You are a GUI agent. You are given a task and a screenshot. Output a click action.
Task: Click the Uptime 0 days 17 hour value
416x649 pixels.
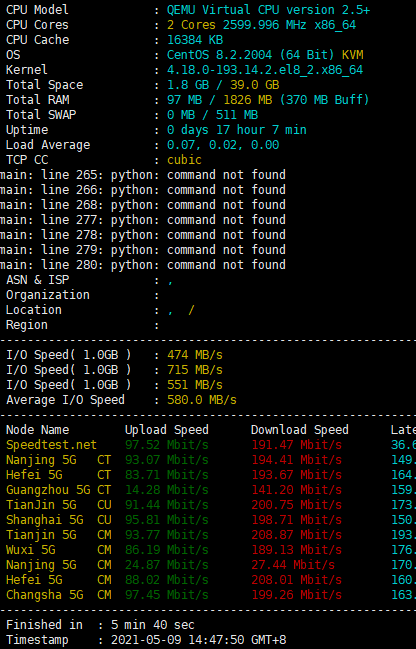[237, 130]
